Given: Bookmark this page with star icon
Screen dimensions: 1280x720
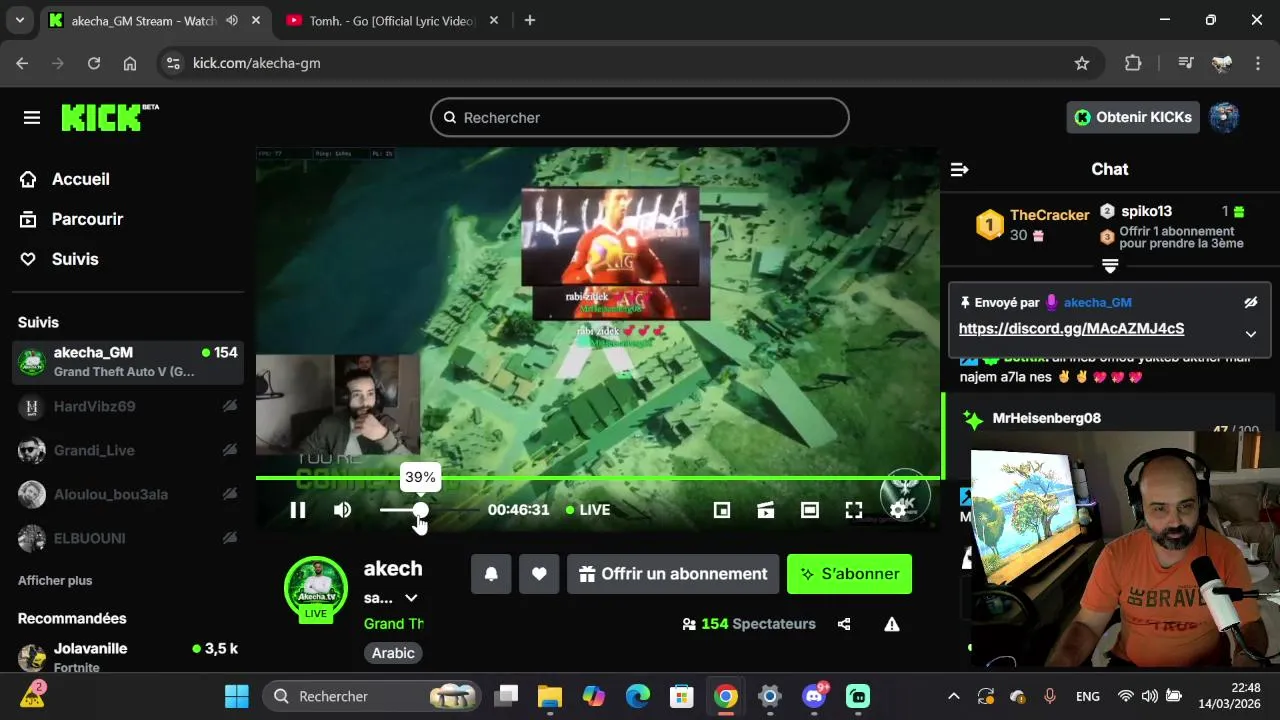Looking at the screenshot, I should tap(1081, 63).
